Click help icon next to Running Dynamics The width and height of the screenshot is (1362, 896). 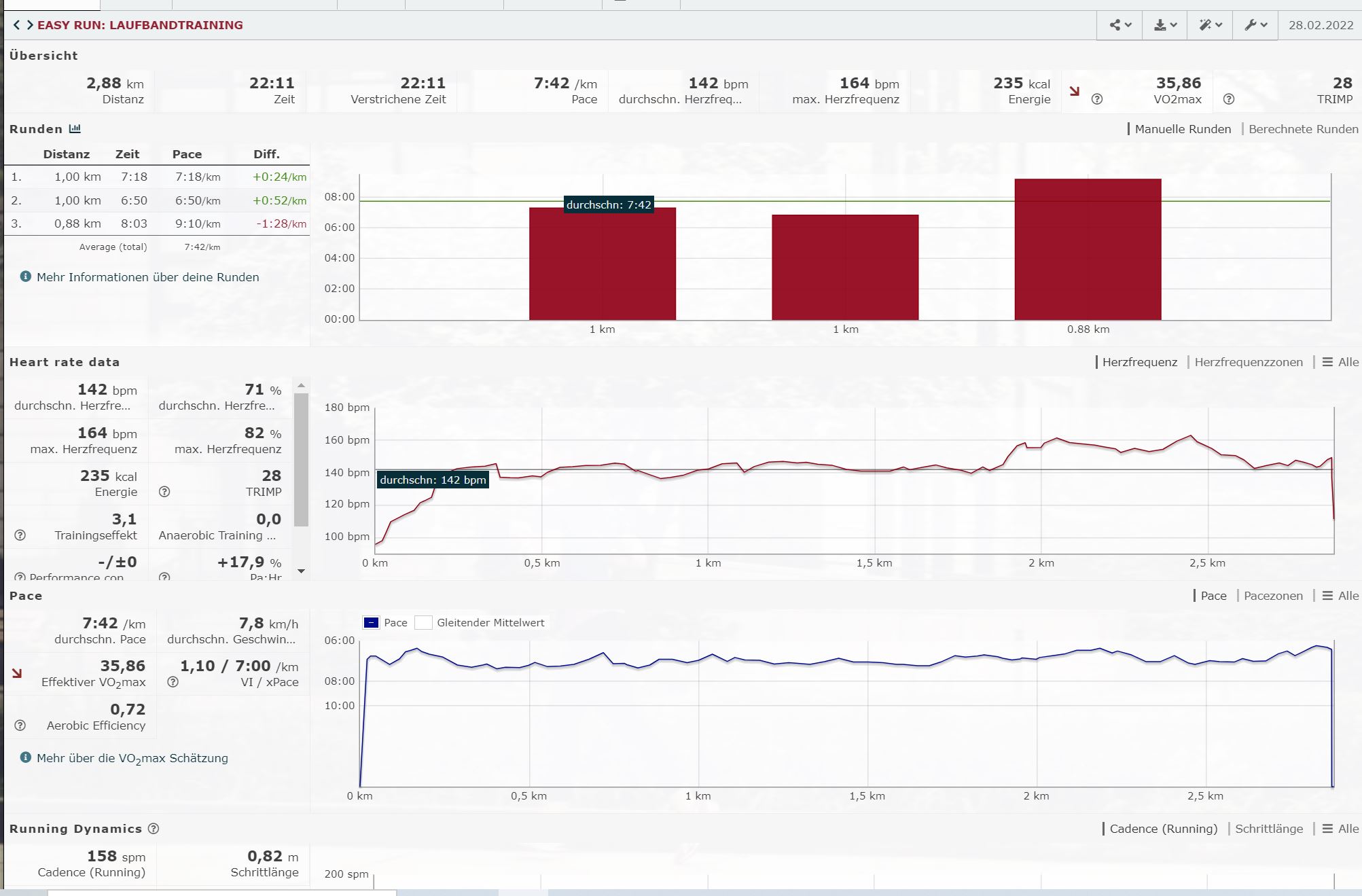pos(154,829)
